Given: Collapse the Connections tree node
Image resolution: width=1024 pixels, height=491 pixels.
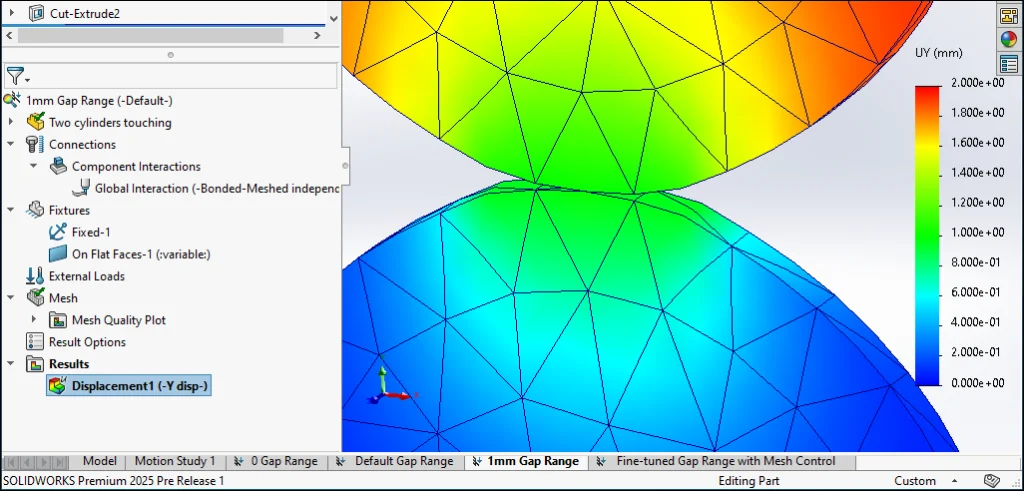Looking at the screenshot, I should tap(11, 145).
